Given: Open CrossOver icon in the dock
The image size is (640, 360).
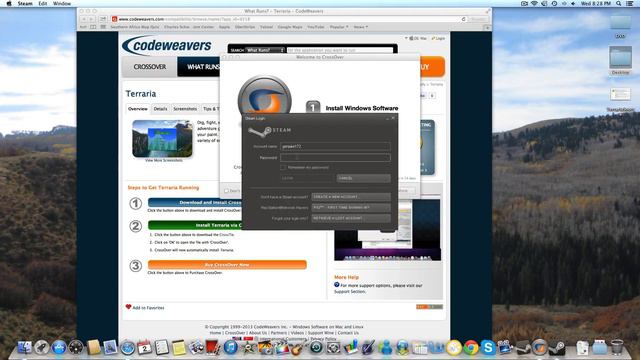Looking at the screenshot, I should [539, 347].
